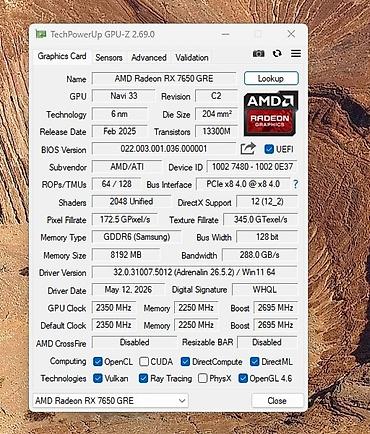Open the GPU selection dropdown
The image size is (370, 434).
pos(110,400)
